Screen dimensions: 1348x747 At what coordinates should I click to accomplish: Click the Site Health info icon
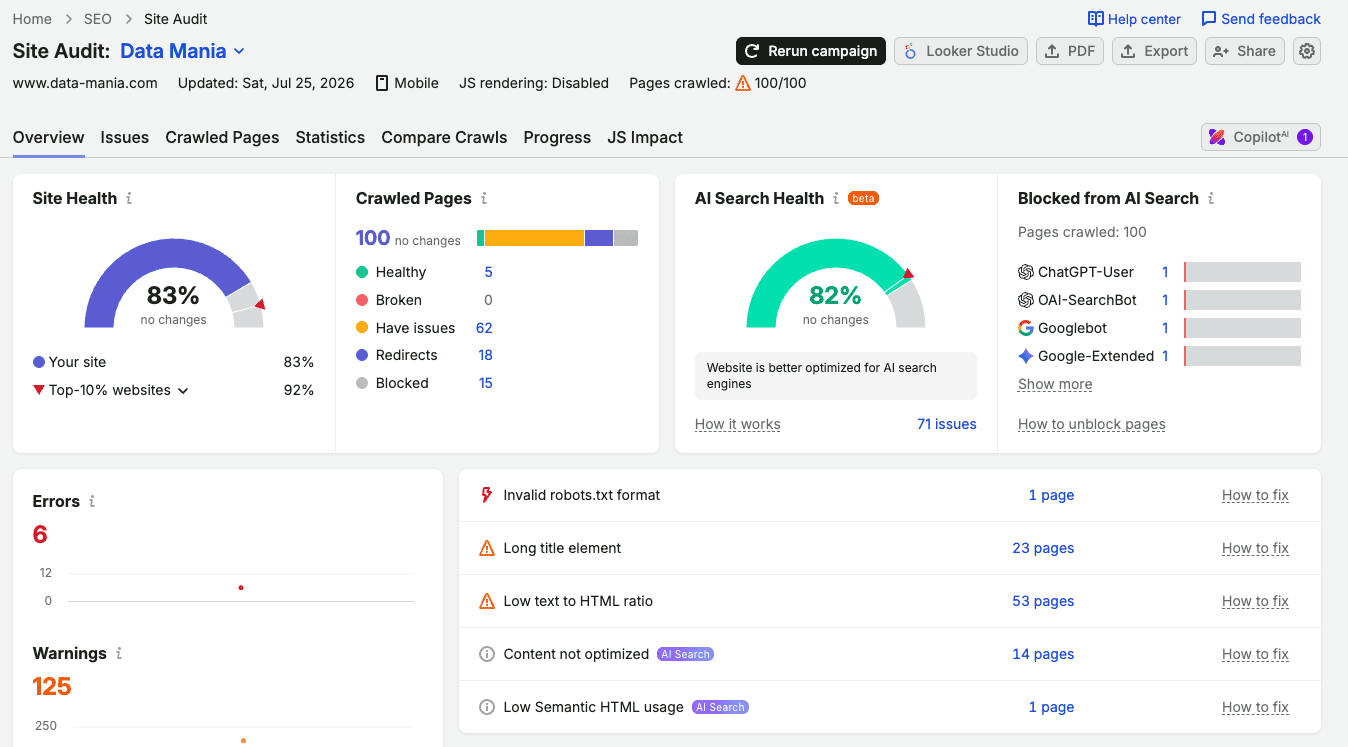pos(129,198)
